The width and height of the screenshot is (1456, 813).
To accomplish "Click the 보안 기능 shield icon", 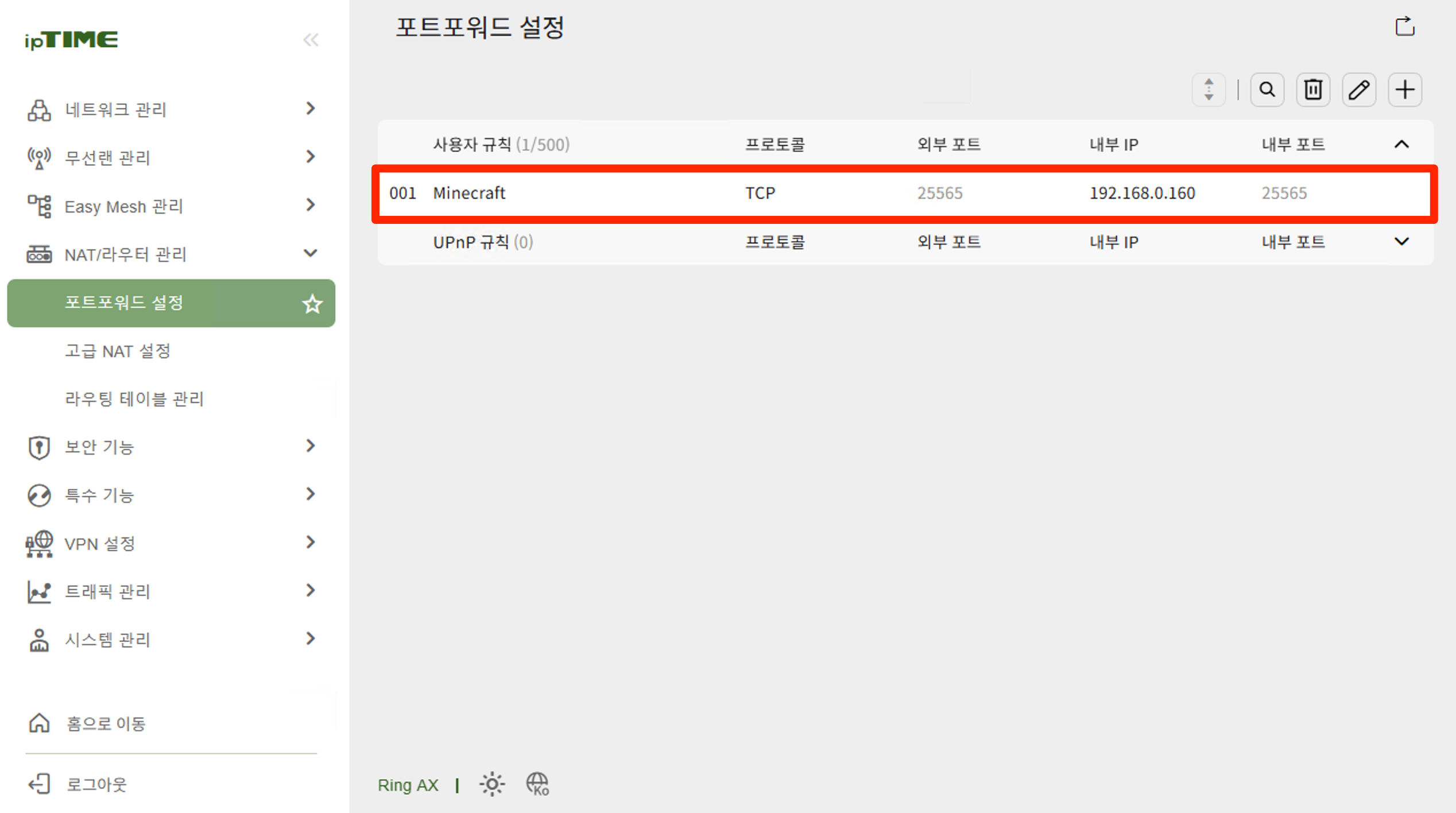I will [39, 447].
